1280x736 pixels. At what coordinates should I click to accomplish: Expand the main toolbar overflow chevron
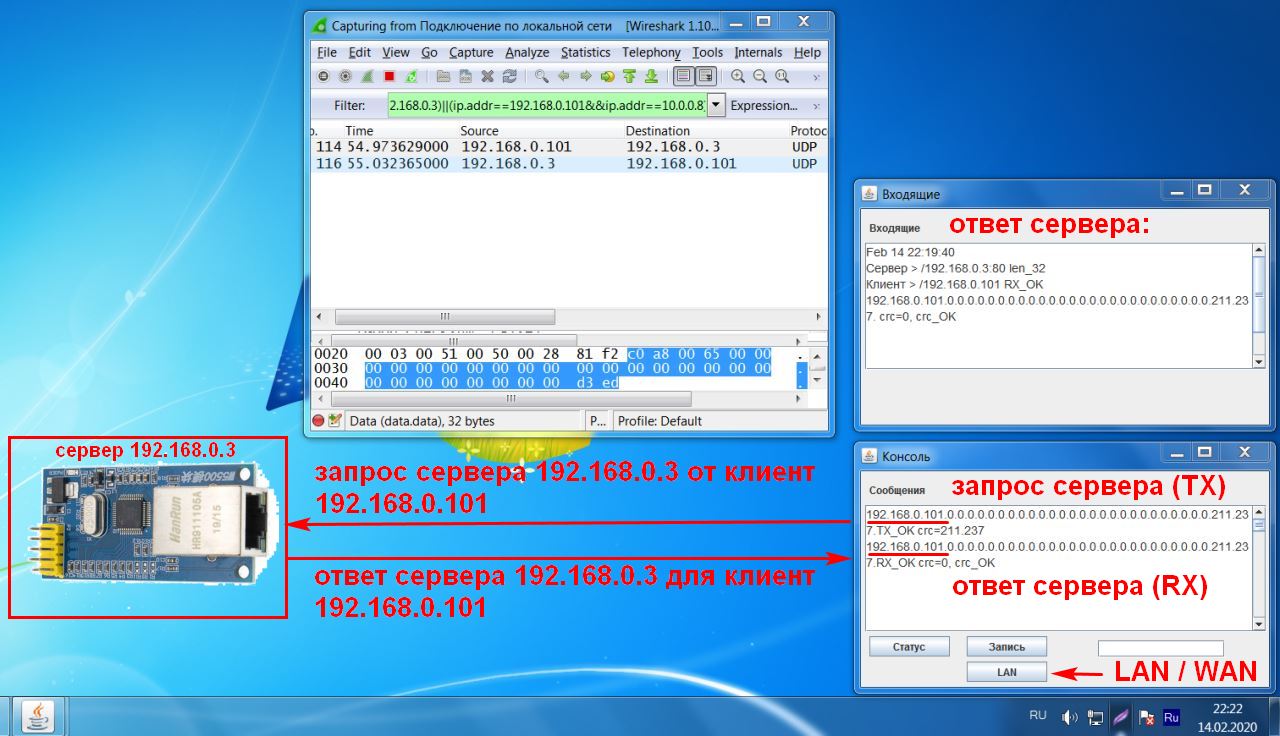point(816,76)
